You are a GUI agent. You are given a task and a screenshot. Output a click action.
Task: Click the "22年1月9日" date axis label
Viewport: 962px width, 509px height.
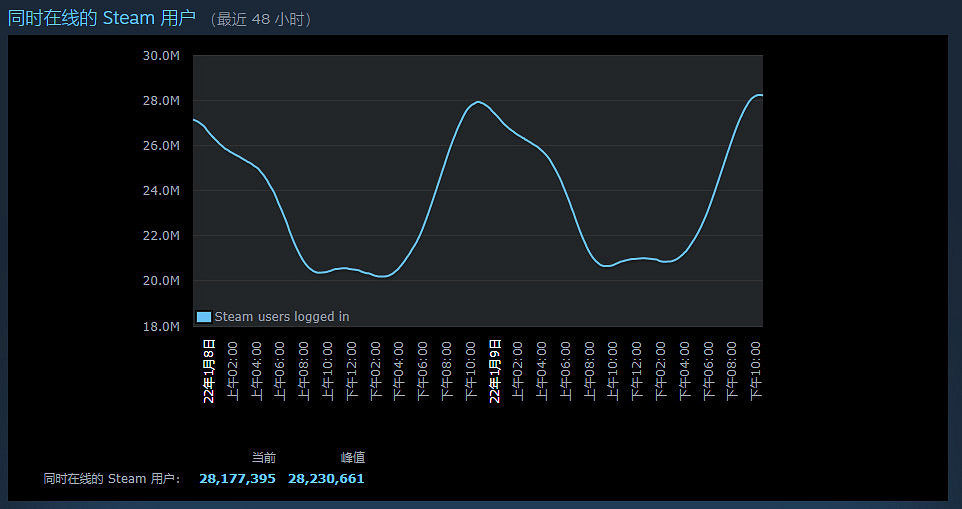(x=495, y=370)
